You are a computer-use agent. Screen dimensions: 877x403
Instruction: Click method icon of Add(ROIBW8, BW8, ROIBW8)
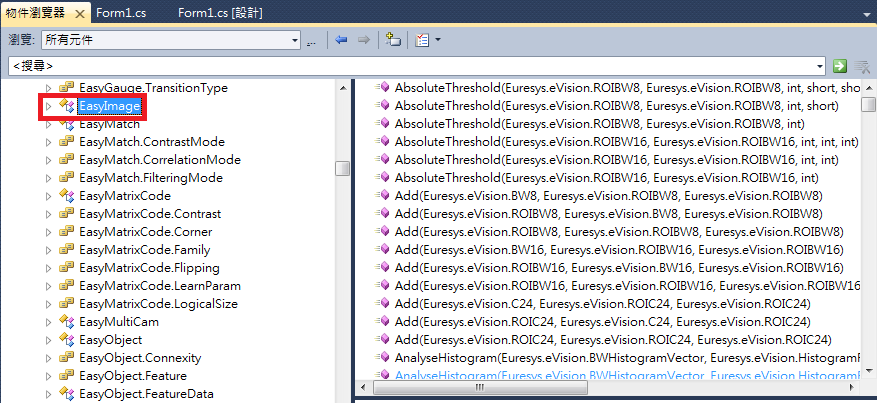[383, 214]
